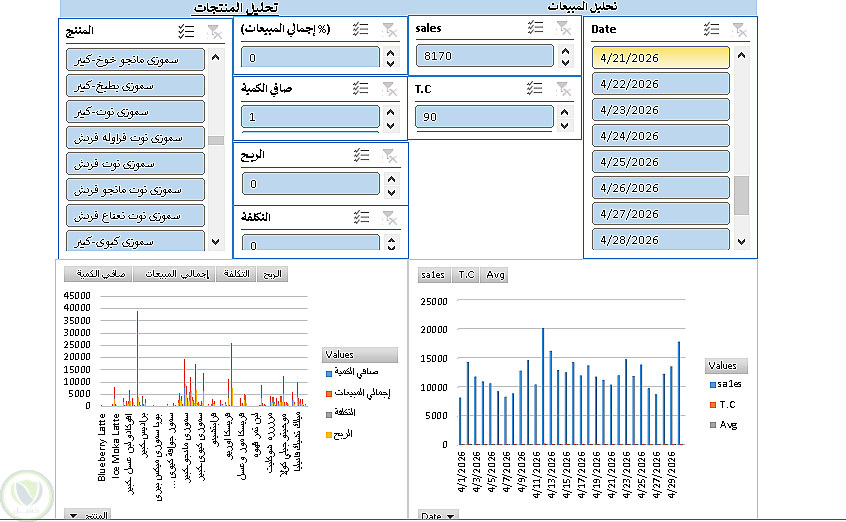Open the Date field dropdown under the chart
The image size is (846, 522).
(x=438, y=516)
